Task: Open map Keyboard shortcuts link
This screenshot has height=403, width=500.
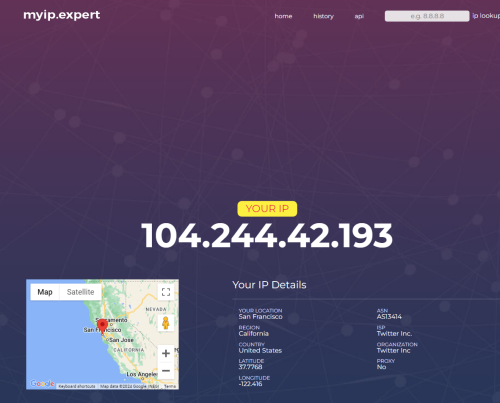Action: click(77, 386)
